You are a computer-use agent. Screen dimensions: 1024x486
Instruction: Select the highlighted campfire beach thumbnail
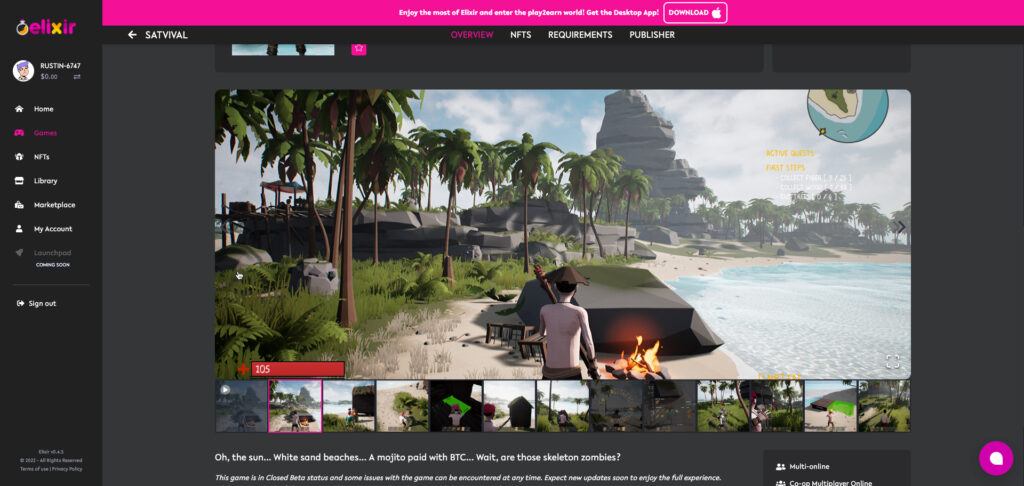click(295, 406)
